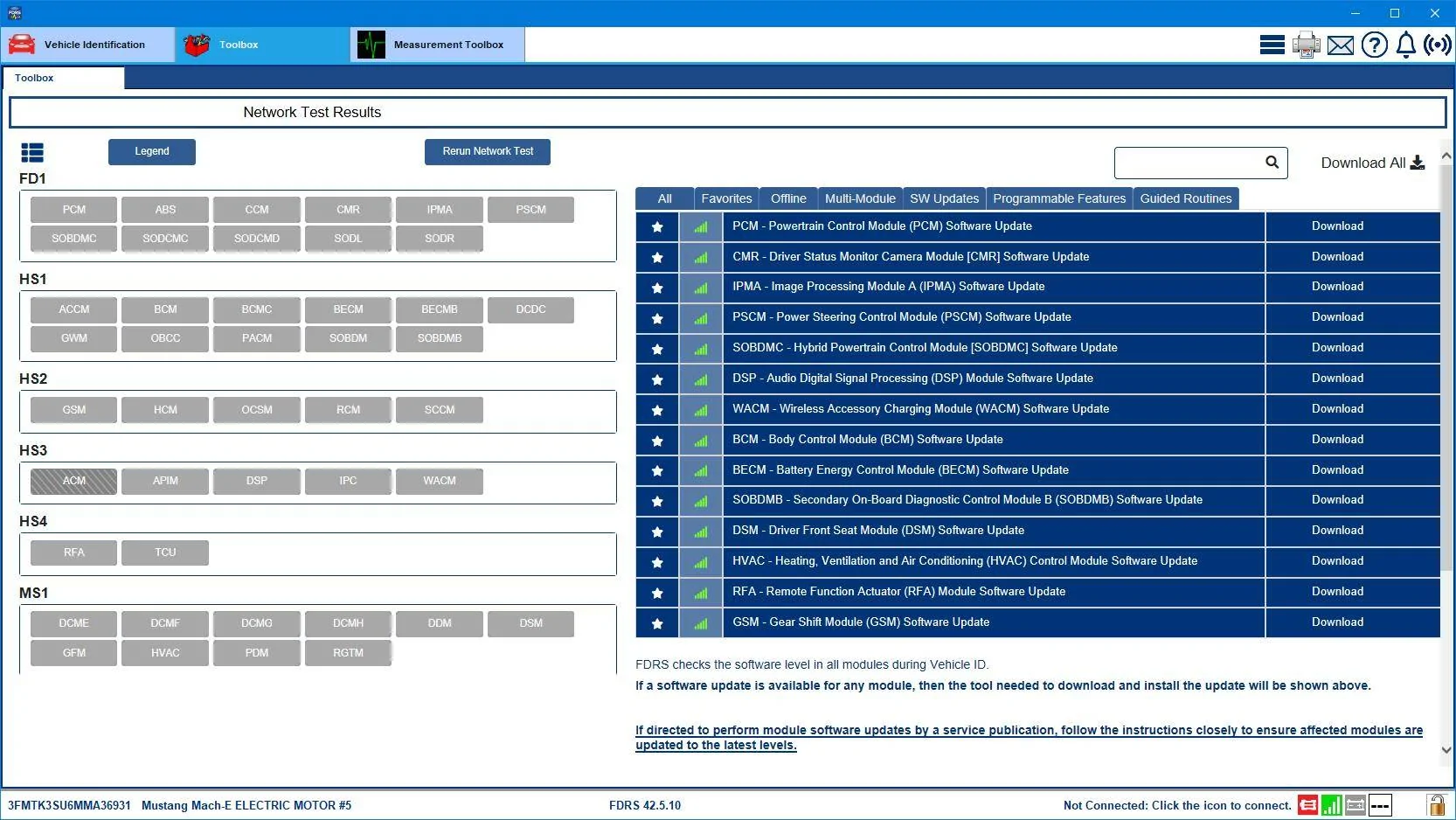Open the hamburger menu icon
The width and height of the screenshot is (1456, 820).
1272,45
